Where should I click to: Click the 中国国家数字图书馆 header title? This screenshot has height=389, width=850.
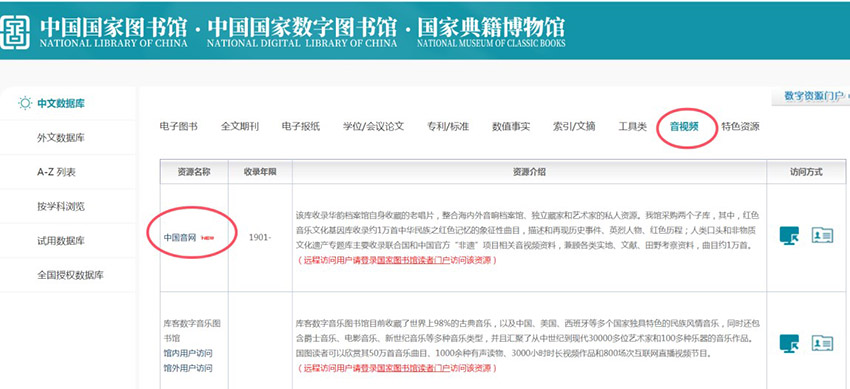coord(302,33)
